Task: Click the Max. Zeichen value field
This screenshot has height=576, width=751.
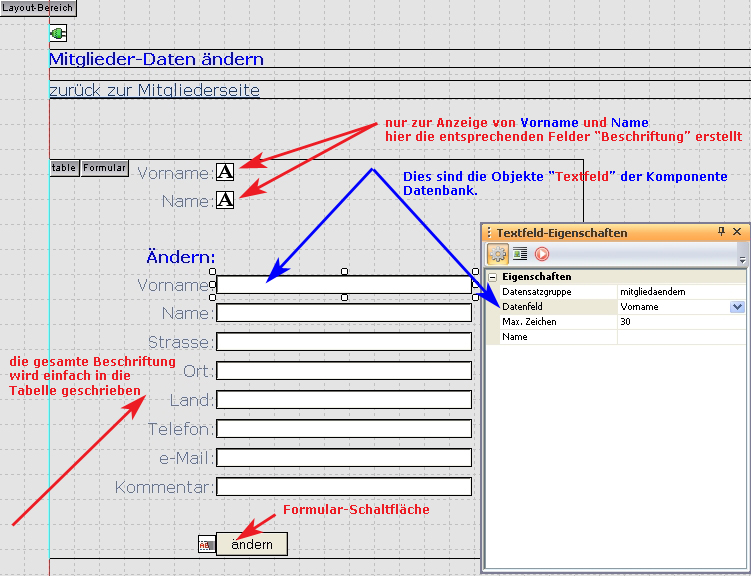Action: click(x=680, y=322)
